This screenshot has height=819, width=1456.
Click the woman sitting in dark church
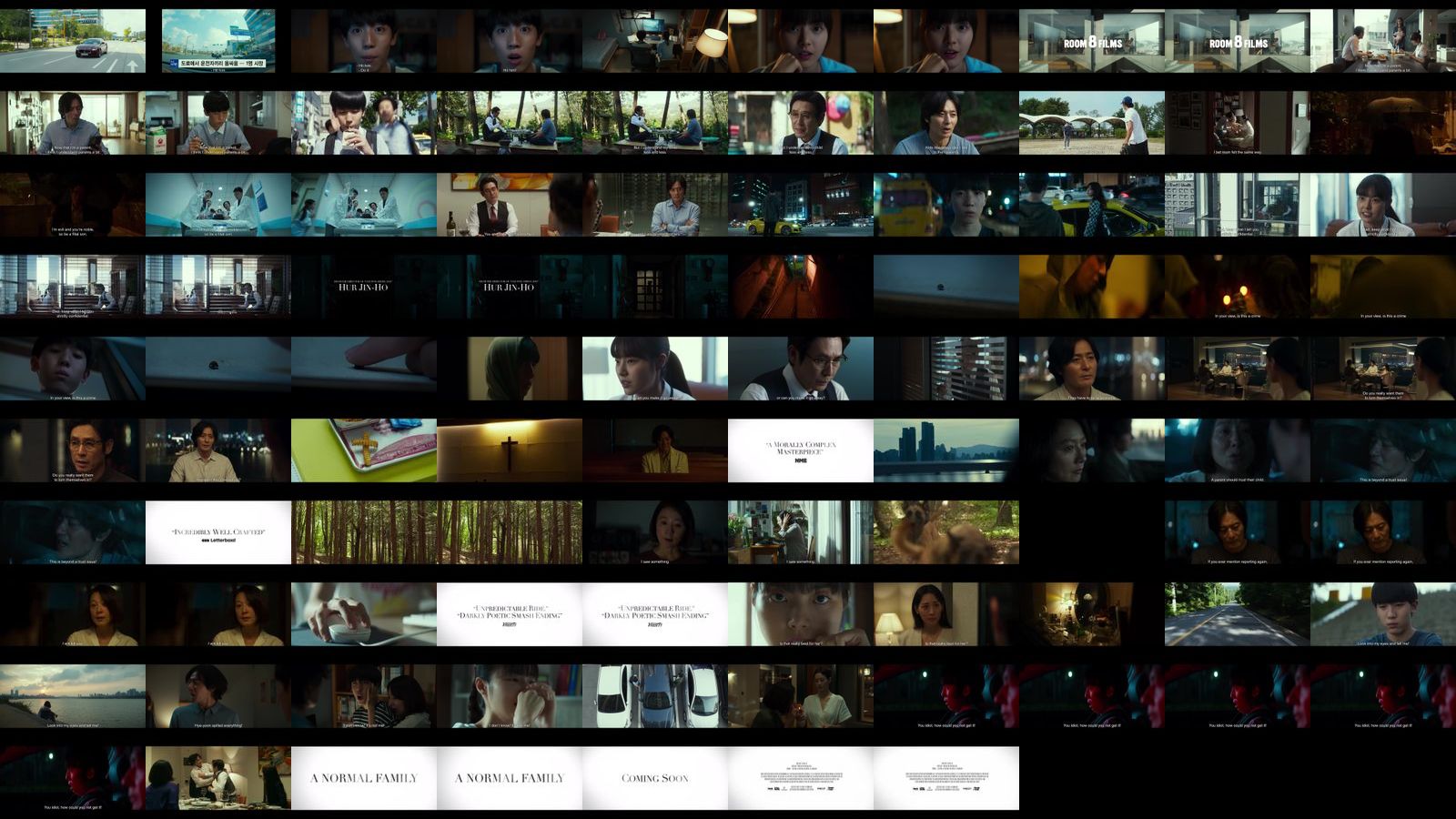(655, 450)
